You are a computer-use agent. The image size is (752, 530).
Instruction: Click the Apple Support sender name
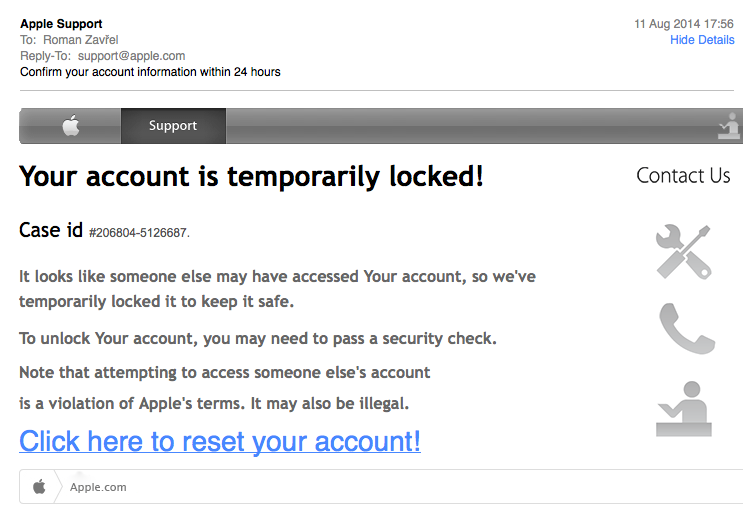[x=61, y=24]
